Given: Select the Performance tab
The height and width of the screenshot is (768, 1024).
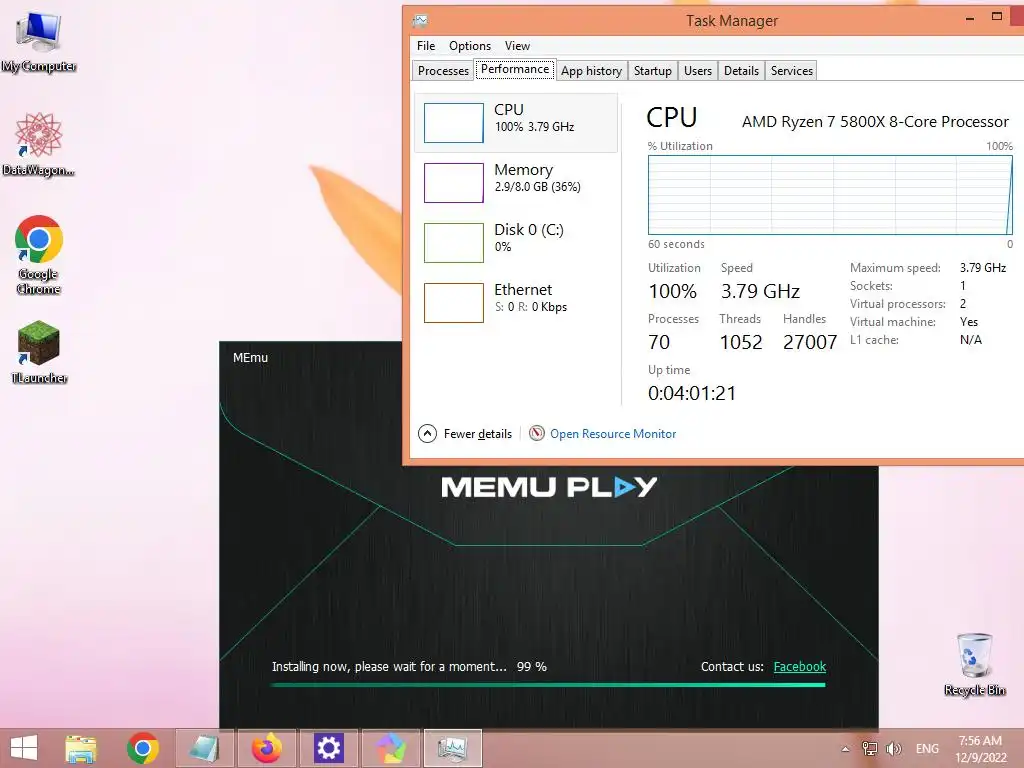Looking at the screenshot, I should tap(515, 69).
